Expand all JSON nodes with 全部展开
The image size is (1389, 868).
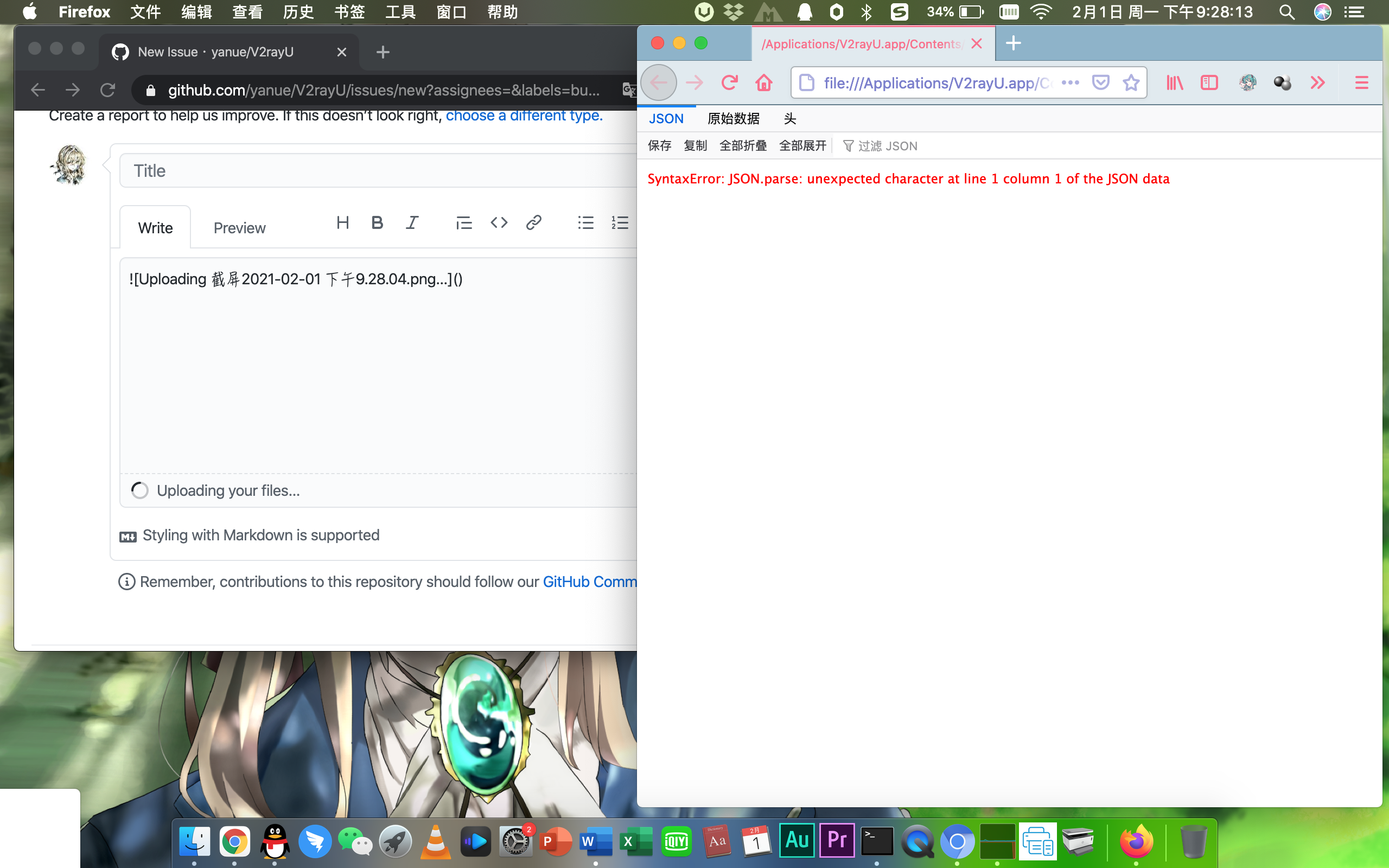pyautogui.click(x=802, y=146)
